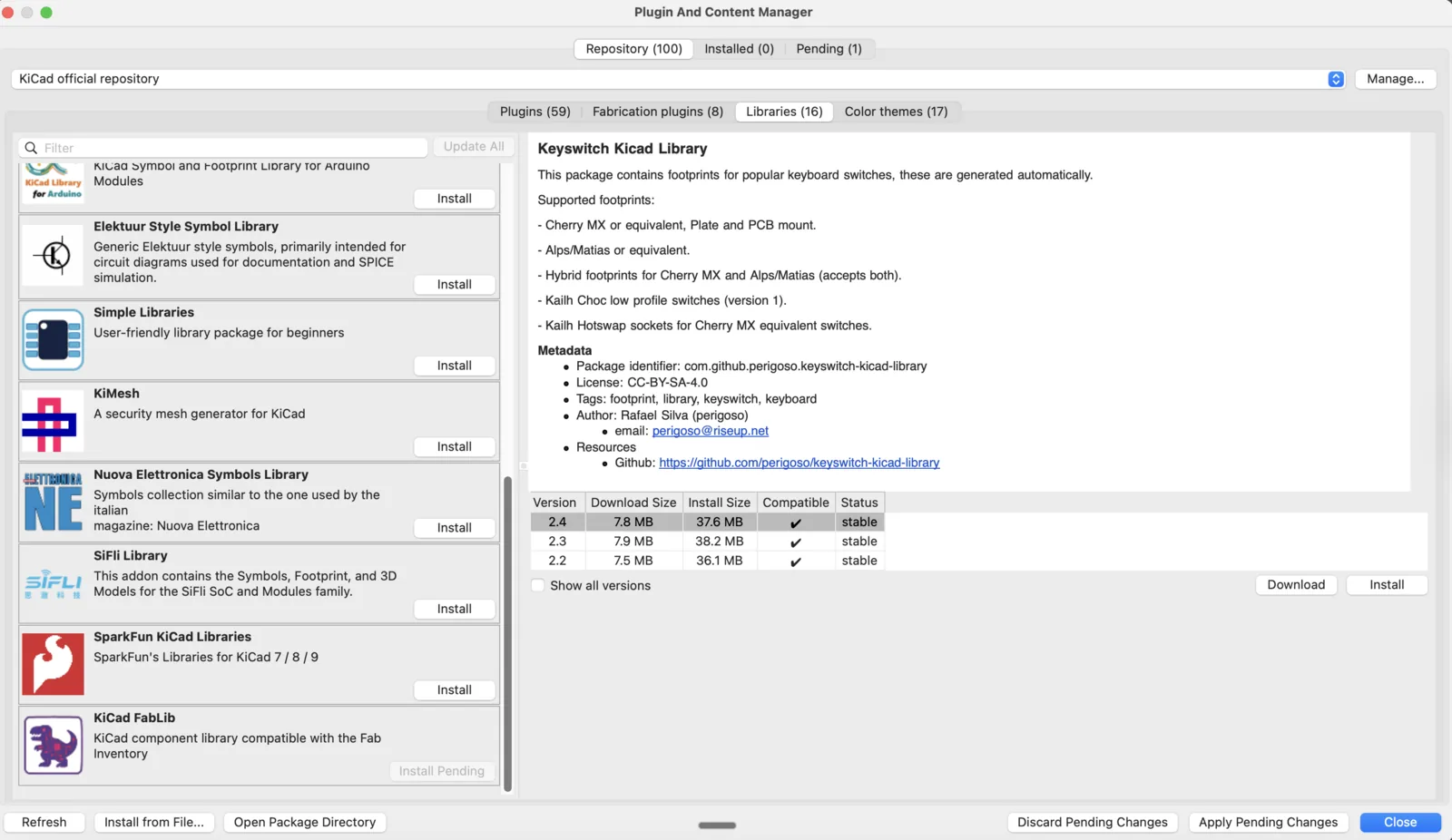
Task: Click Open Package Directory button
Action: coord(305,823)
